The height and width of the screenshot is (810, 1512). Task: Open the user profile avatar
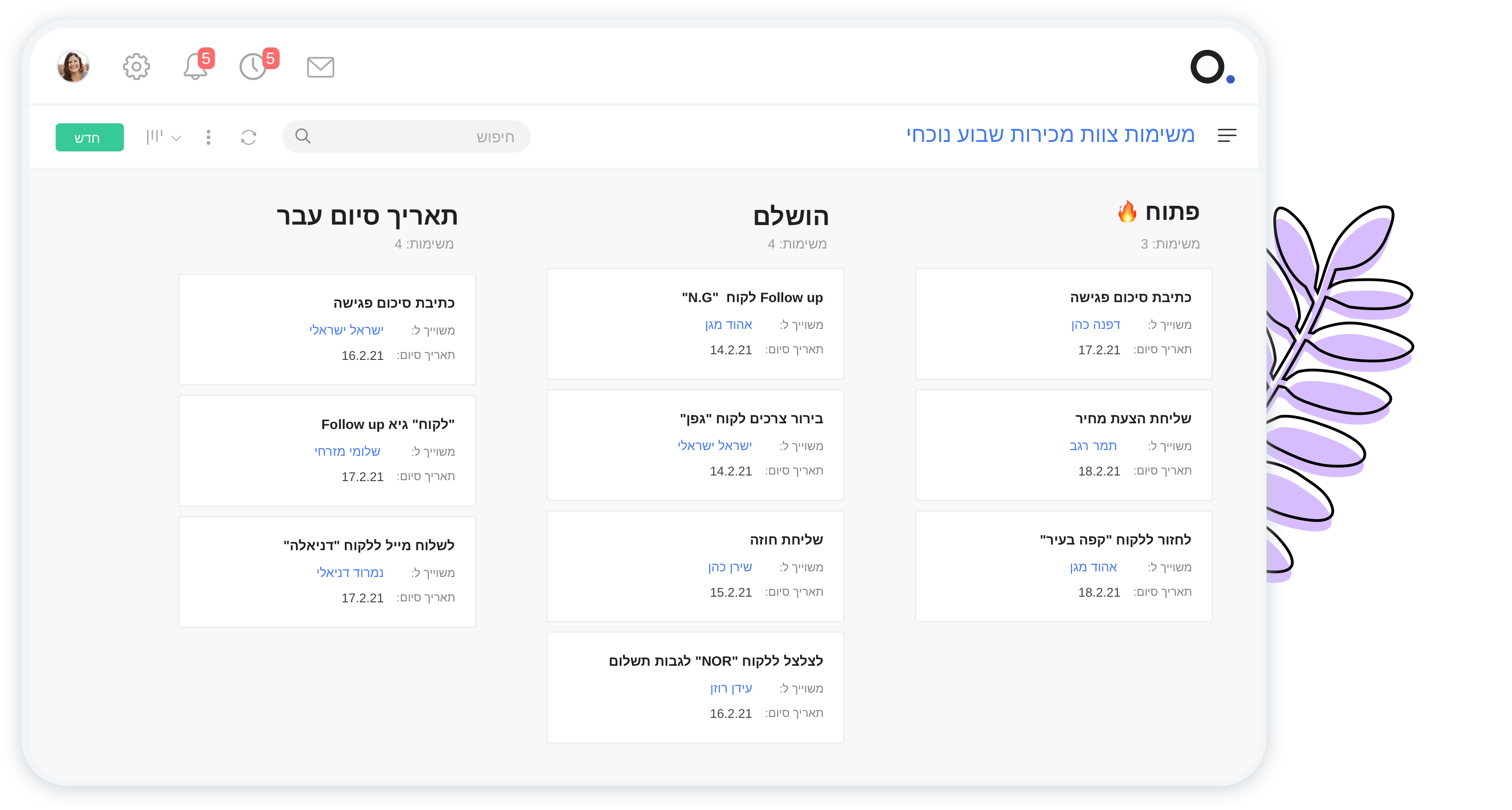click(73, 66)
